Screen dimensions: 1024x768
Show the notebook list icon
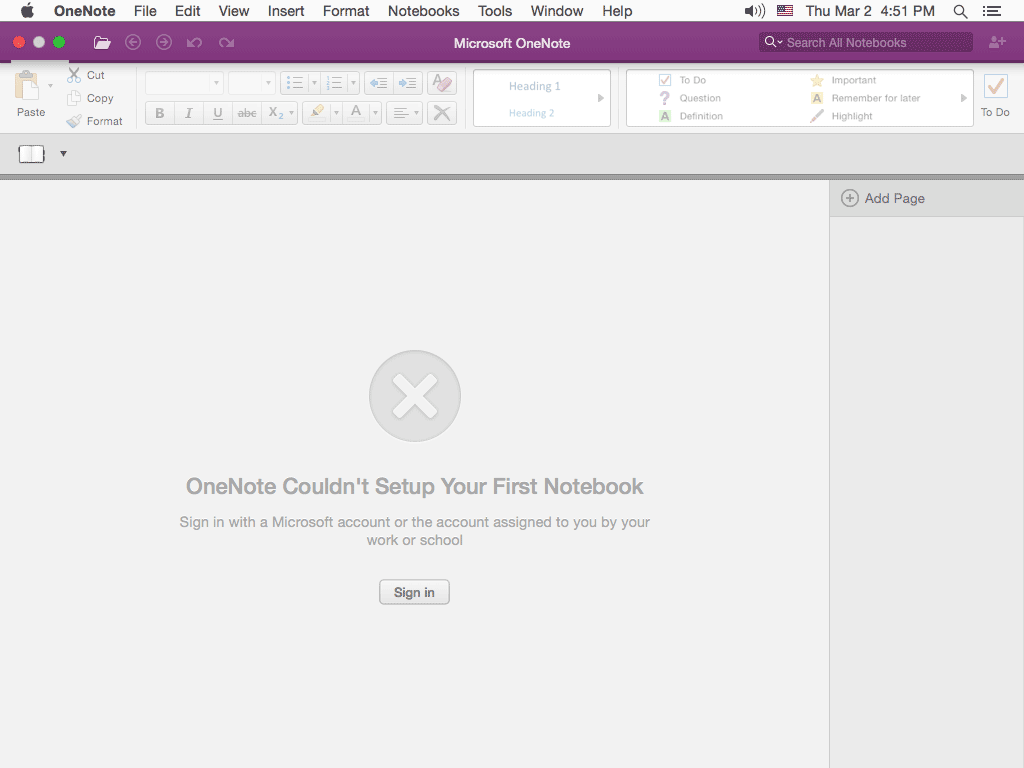click(x=31, y=154)
